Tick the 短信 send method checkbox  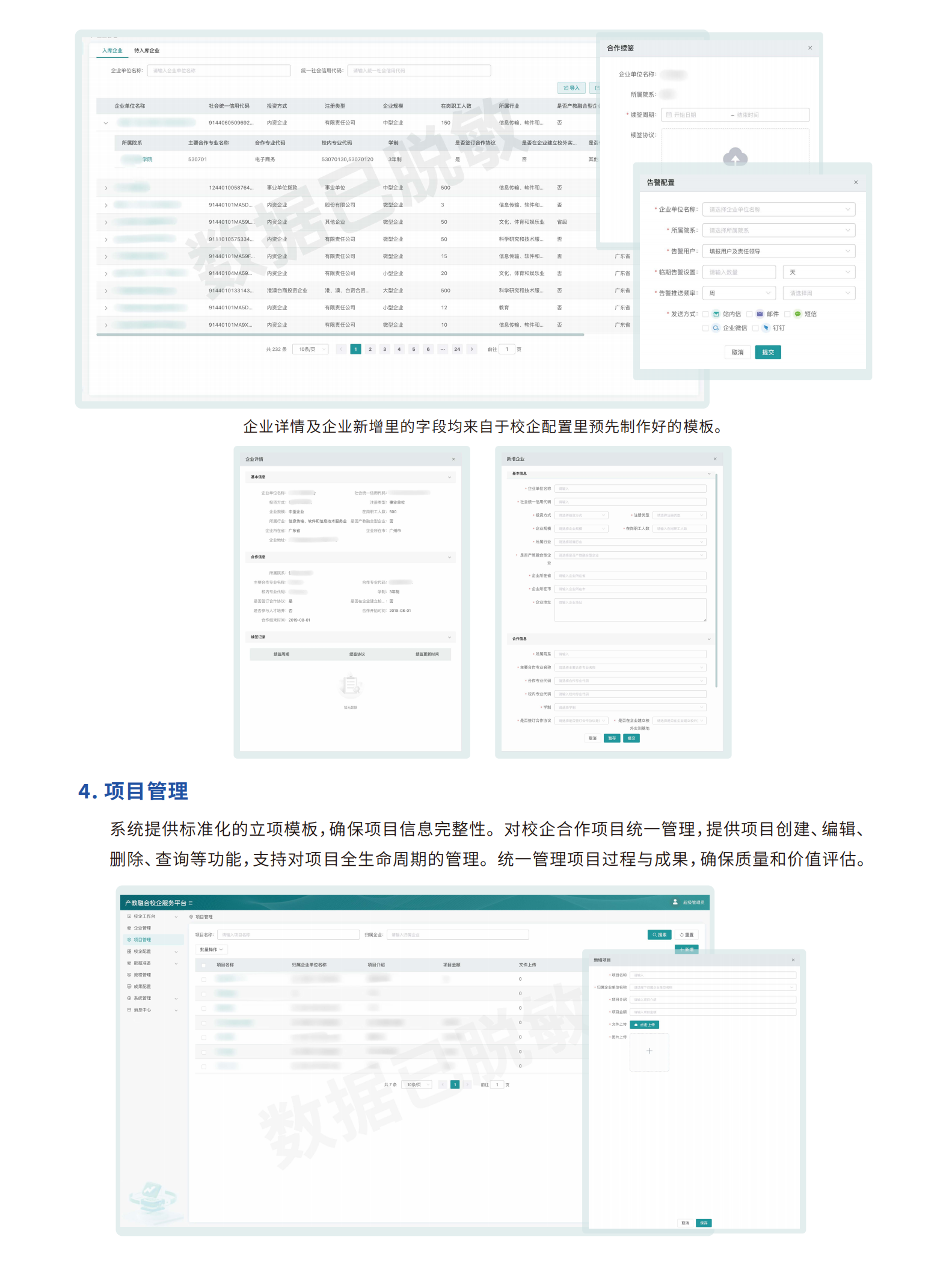[787, 314]
